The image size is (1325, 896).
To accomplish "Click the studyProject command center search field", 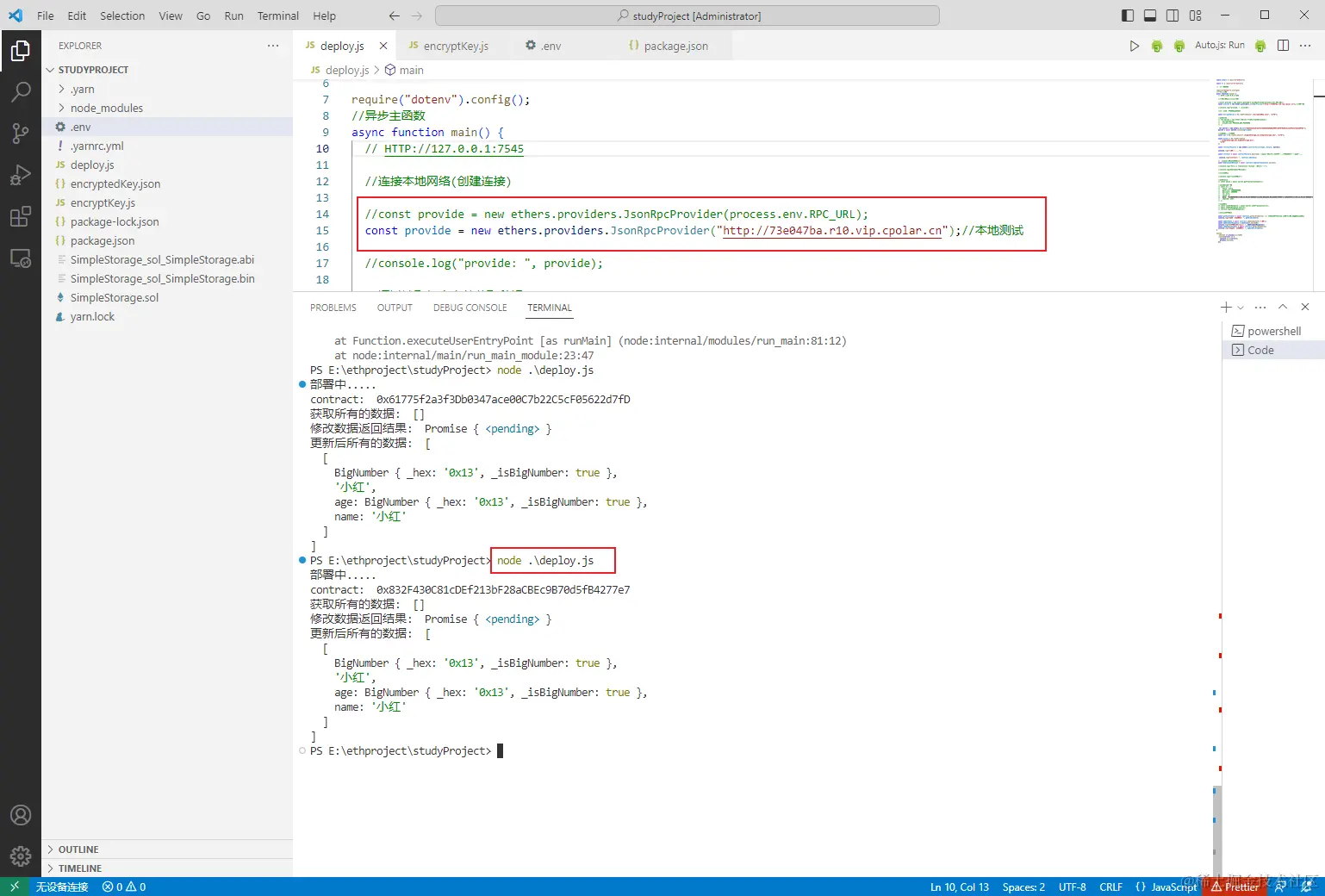I will (687, 16).
